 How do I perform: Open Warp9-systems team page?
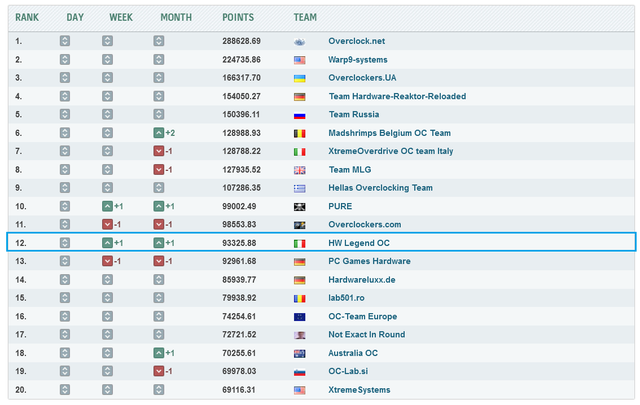pyautogui.click(x=358, y=60)
